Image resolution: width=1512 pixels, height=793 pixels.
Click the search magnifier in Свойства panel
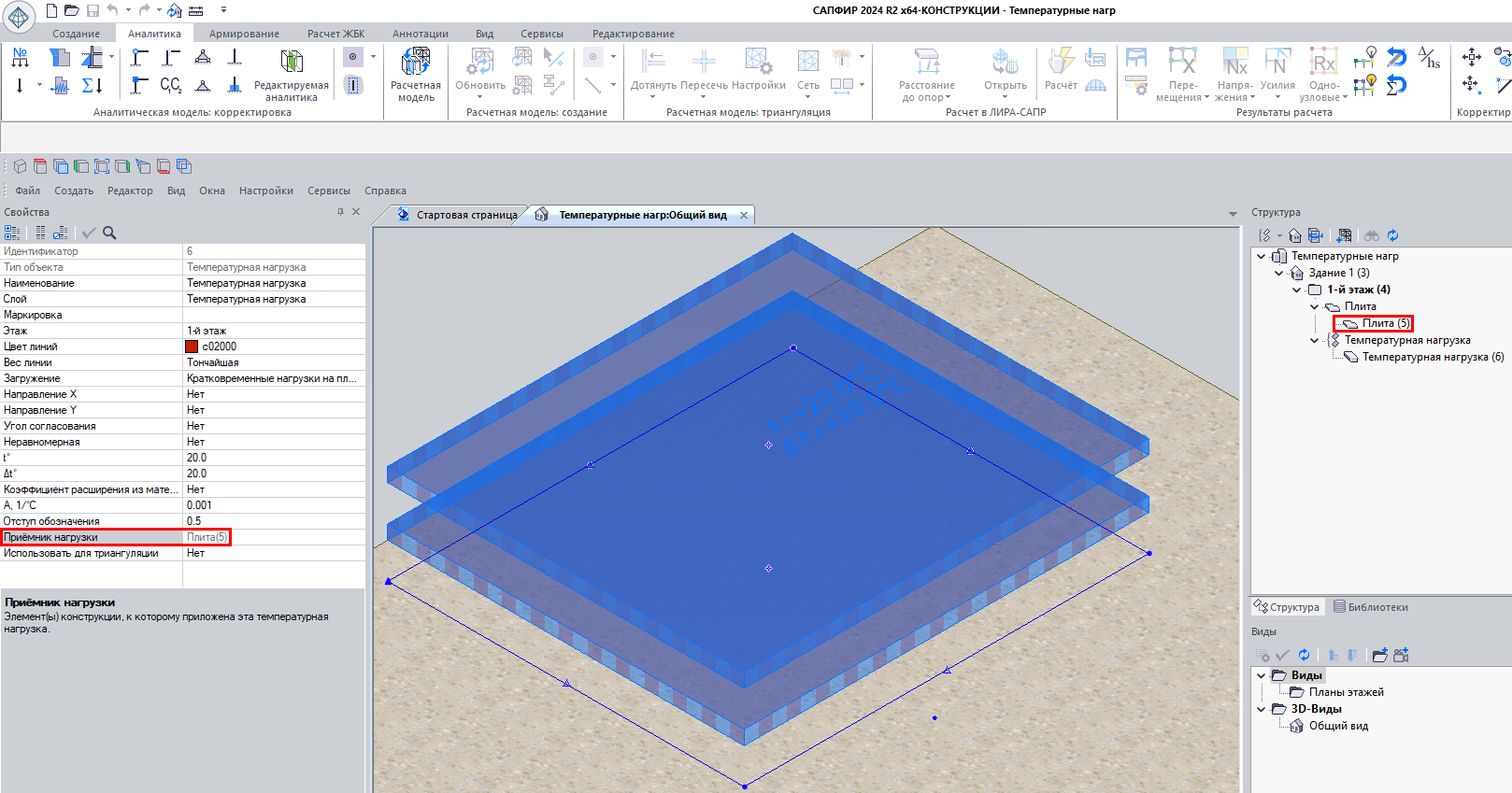[109, 234]
